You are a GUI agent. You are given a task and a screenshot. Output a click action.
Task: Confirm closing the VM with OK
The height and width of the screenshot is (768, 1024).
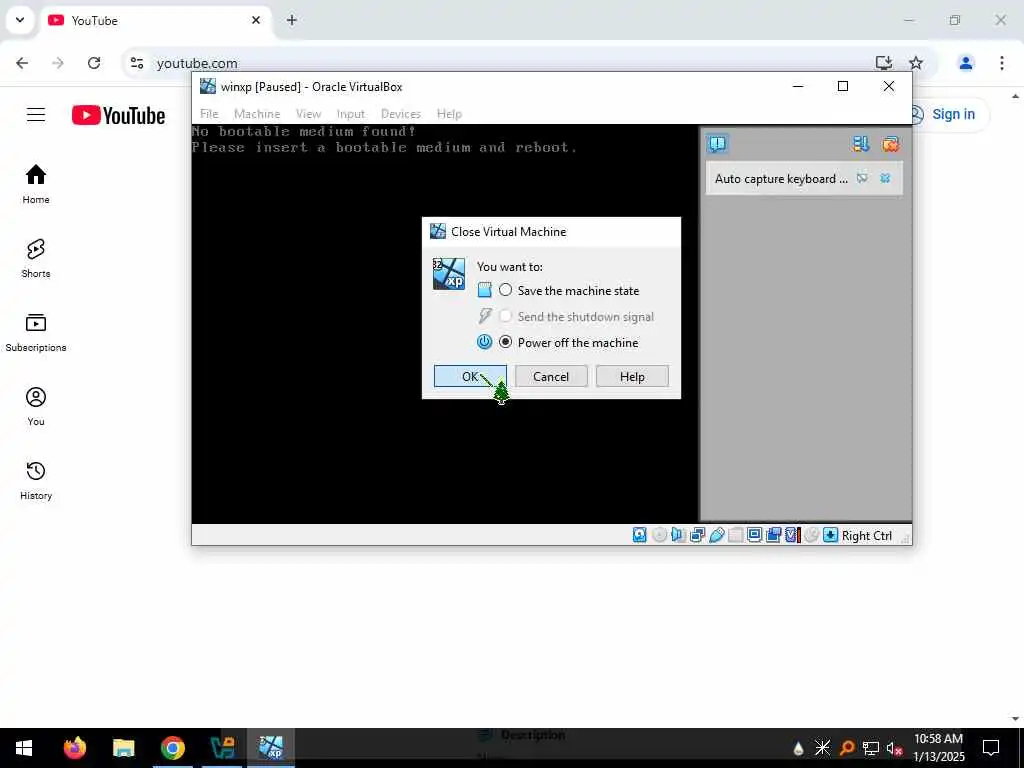click(470, 376)
